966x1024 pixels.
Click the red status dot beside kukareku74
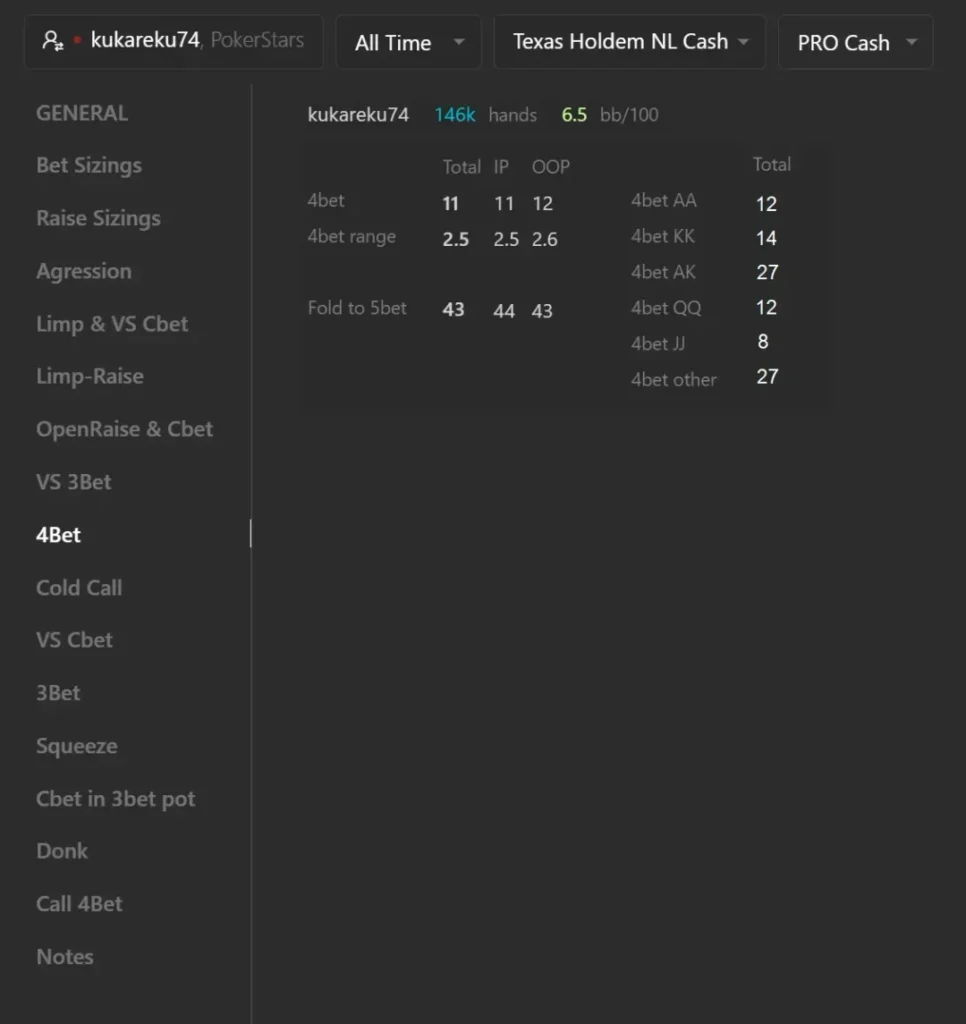(x=77, y=40)
